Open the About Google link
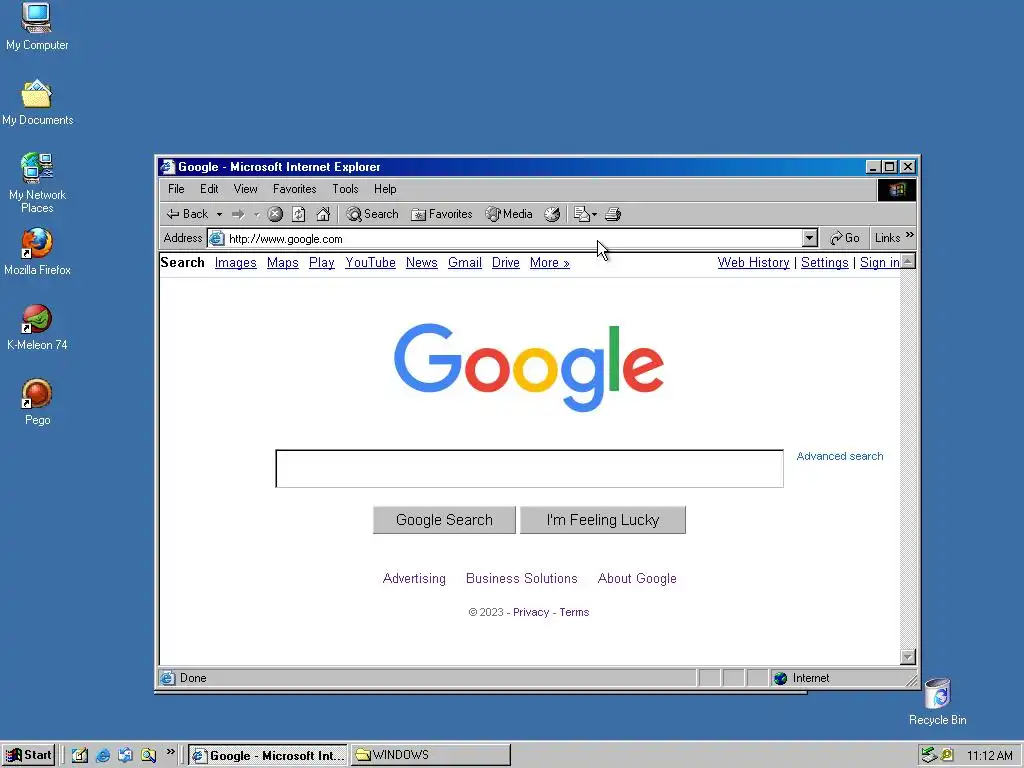The height and width of the screenshot is (768, 1024). point(637,579)
